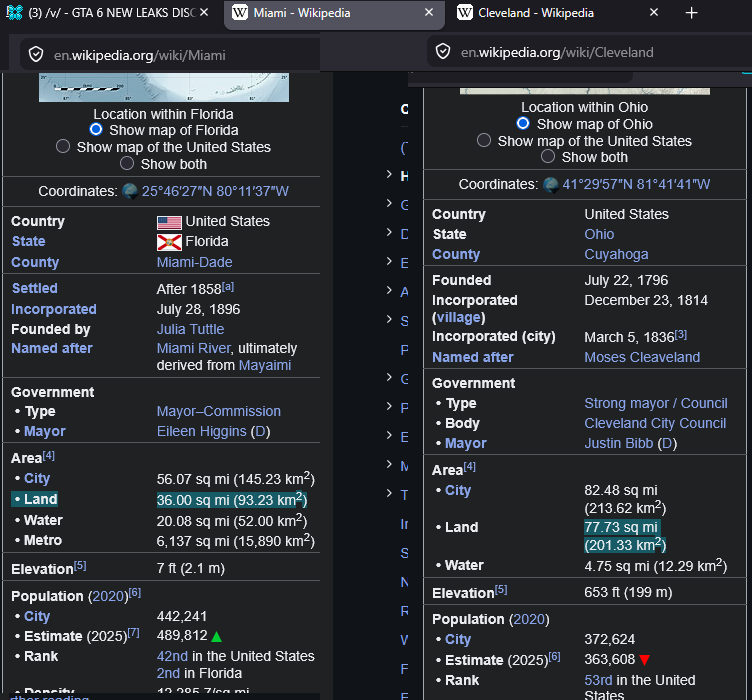Open the Ohio state link
Viewport: 752px width, 700px height.
coord(599,234)
